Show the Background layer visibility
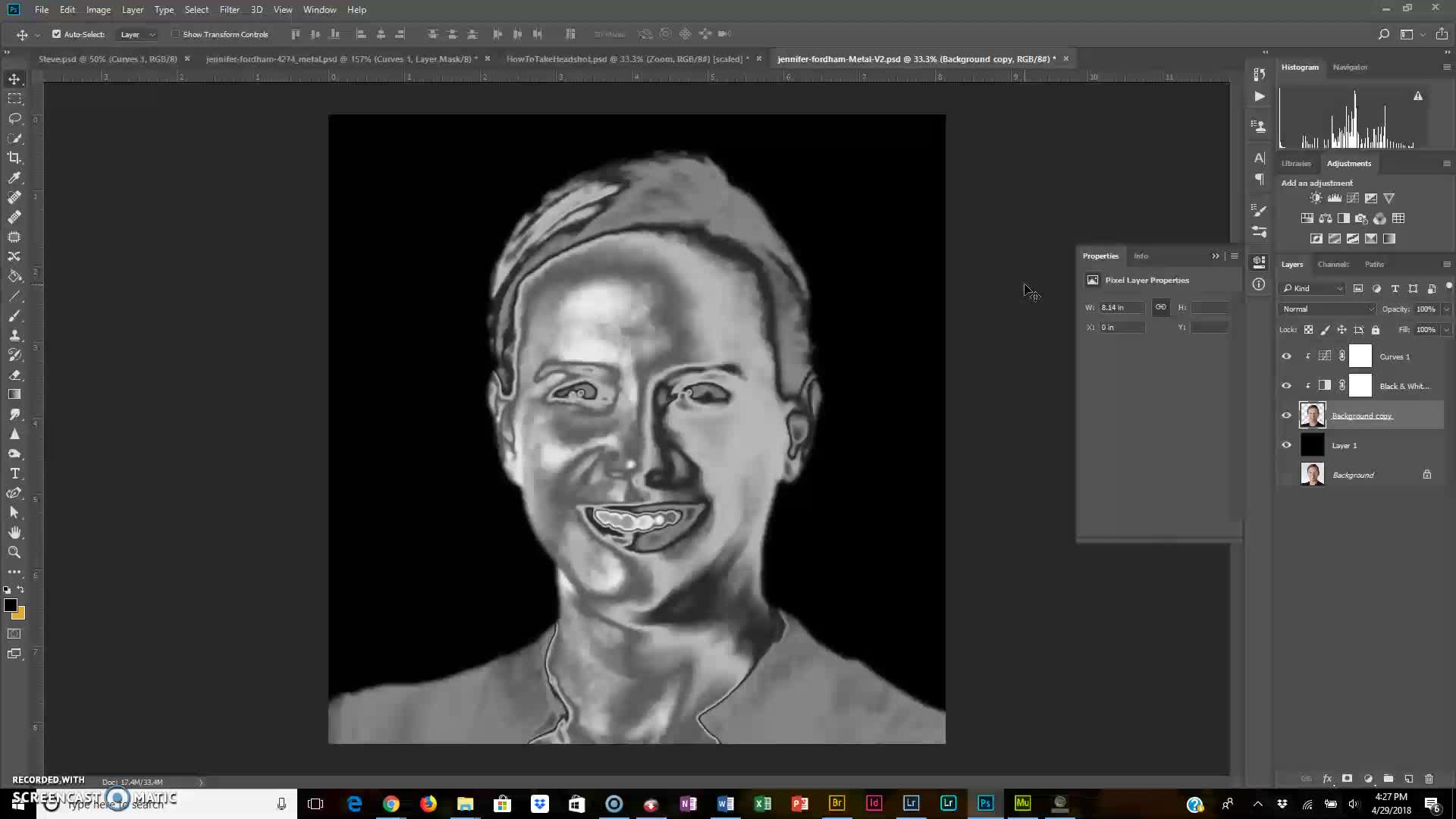The width and height of the screenshot is (1456, 819). pos(1286,475)
